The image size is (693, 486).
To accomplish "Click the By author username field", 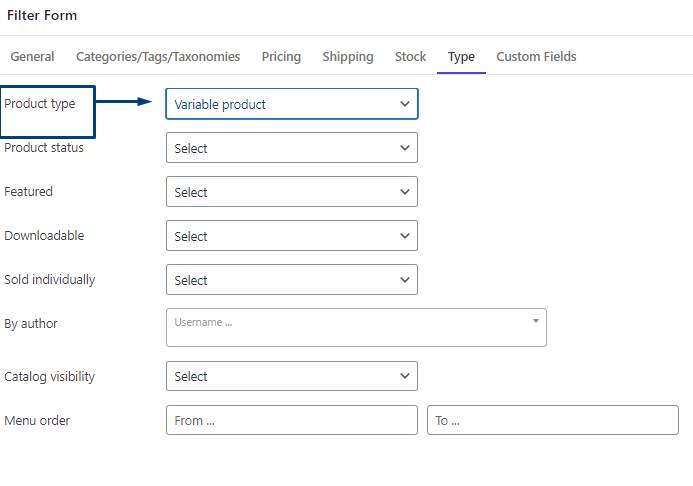I will (356, 327).
